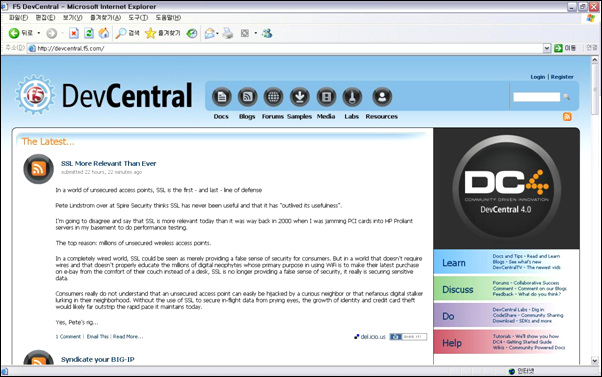Open the Docs icon in DevCentral navigation
The width and height of the screenshot is (602, 377).
222,97
